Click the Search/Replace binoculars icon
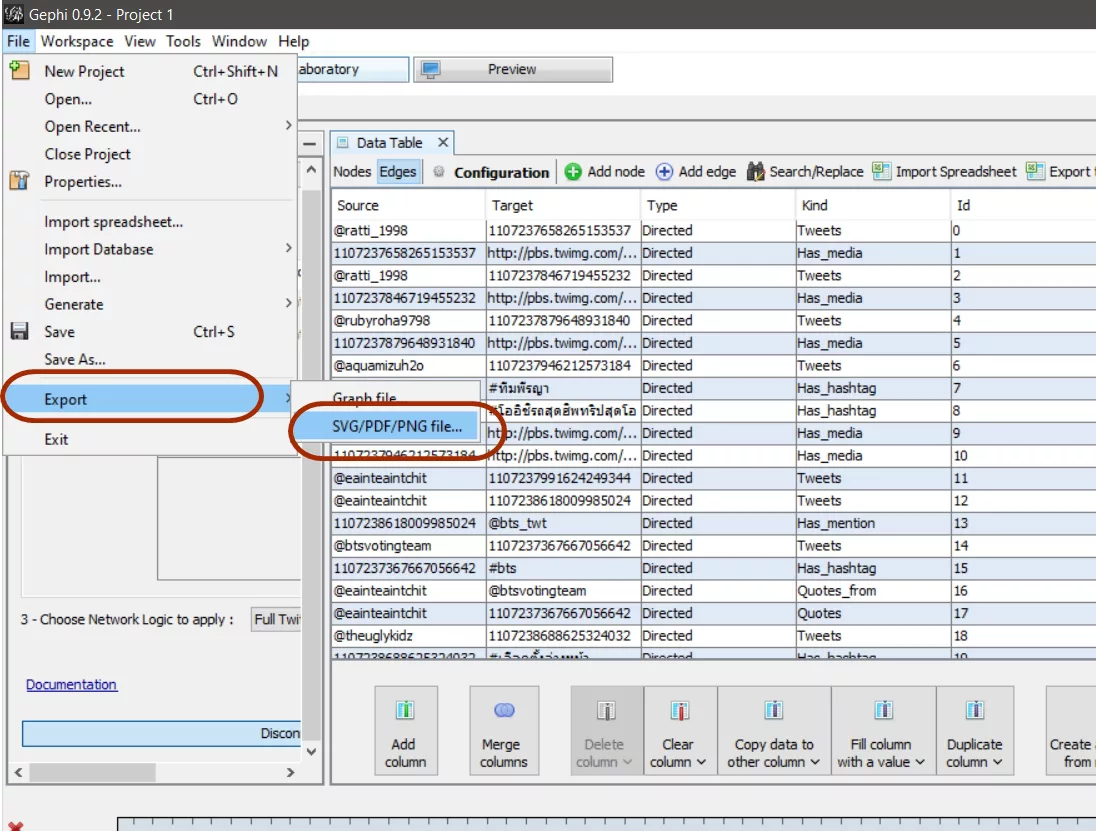1096x831 pixels. click(x=756, y=171)
